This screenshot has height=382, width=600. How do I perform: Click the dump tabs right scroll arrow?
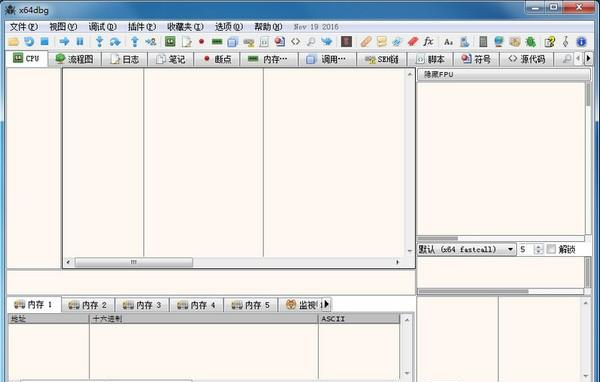click(x=326, y=304)
